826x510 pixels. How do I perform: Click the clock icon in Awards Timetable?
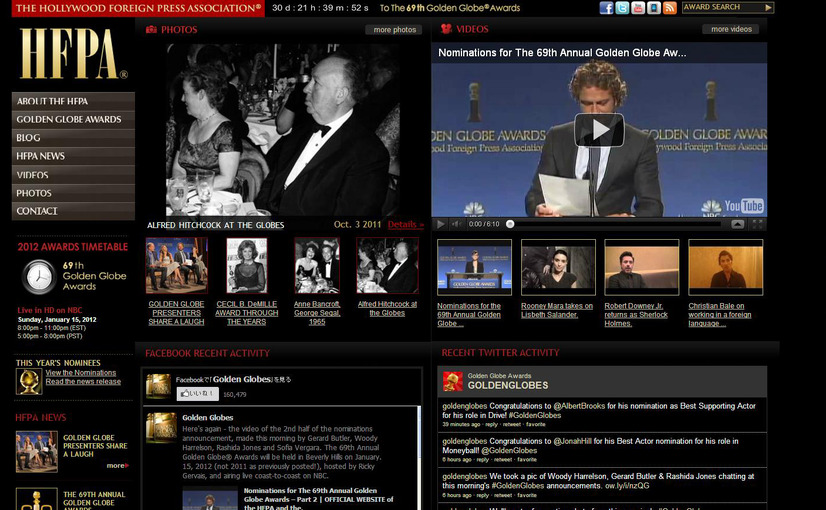pyautogui.click(x=39, y=277)
